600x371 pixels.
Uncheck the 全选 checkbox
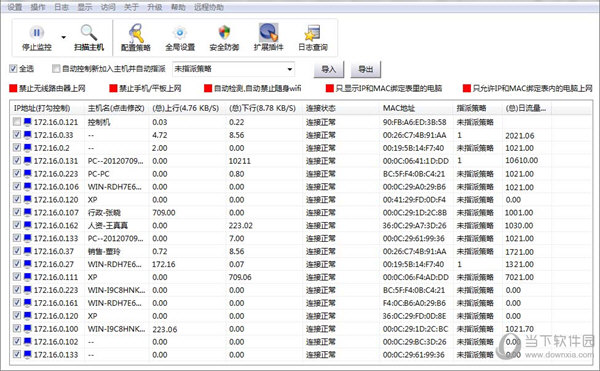(13, 69)
